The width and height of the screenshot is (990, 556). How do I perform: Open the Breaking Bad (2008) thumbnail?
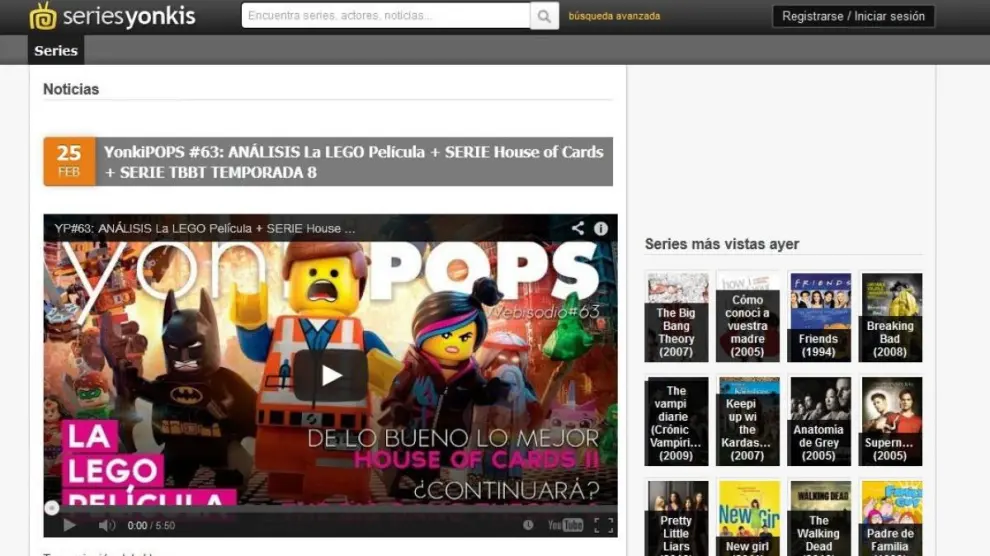click(x=891, y=317)
